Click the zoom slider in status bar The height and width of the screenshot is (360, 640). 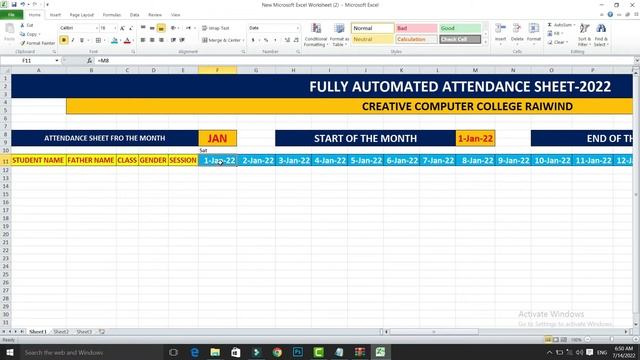(x=611, y=340)
